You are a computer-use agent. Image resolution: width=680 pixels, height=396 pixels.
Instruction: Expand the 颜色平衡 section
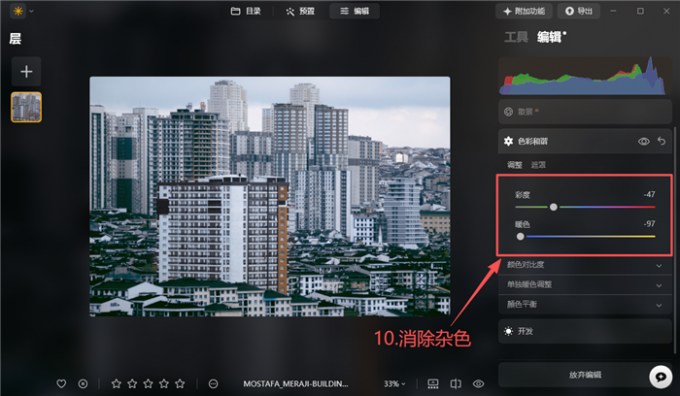[585, 304]
